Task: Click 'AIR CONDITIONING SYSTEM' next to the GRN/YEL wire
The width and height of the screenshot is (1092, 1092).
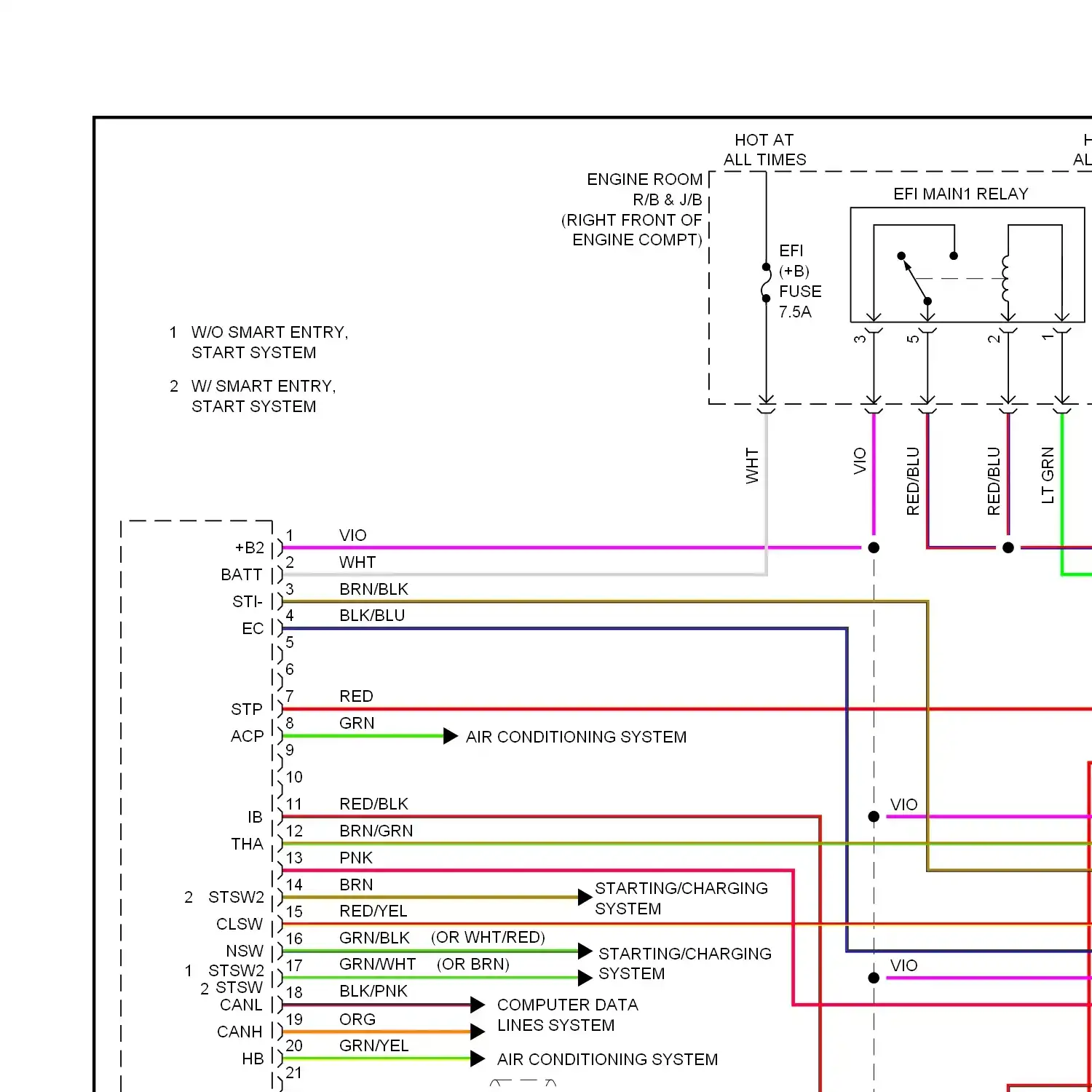Action: (x=607, y=1059)
